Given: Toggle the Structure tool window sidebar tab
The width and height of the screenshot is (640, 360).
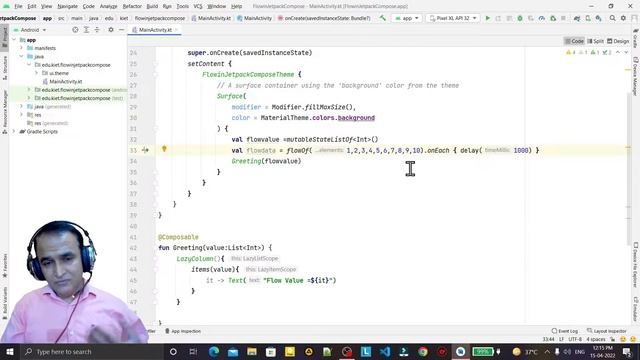Looking at the screenshot, I should coord(4,67).
